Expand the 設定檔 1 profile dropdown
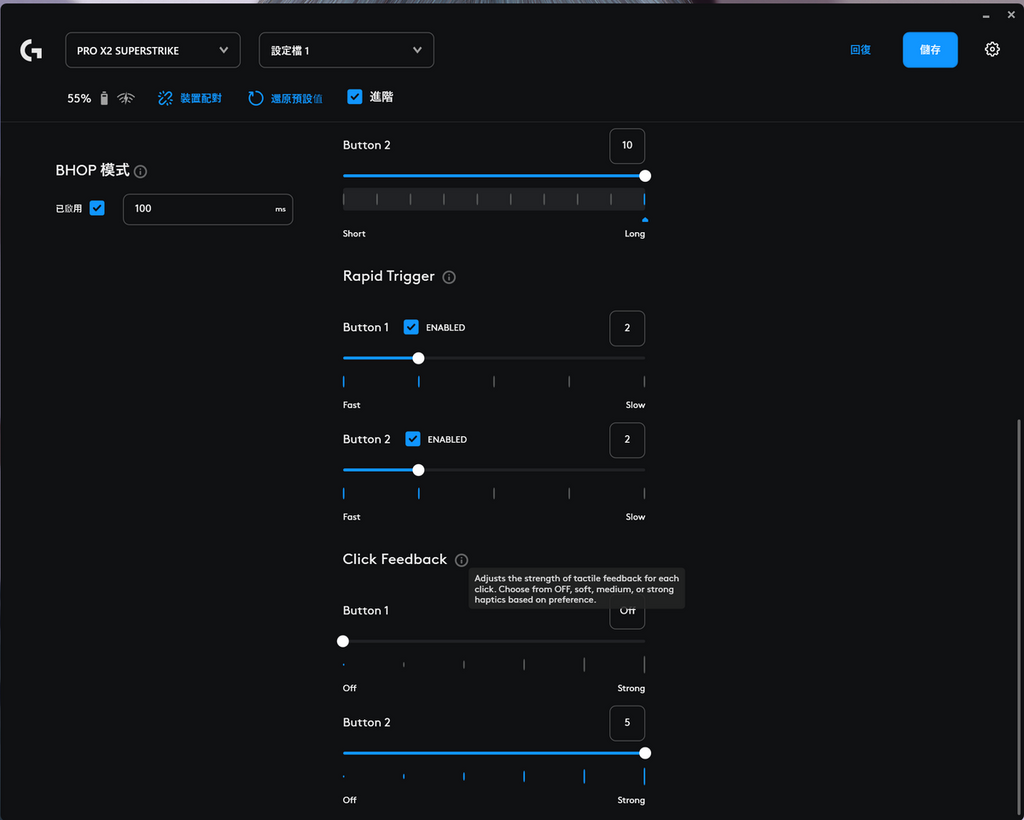The image size is (1024, 820). 346,50
